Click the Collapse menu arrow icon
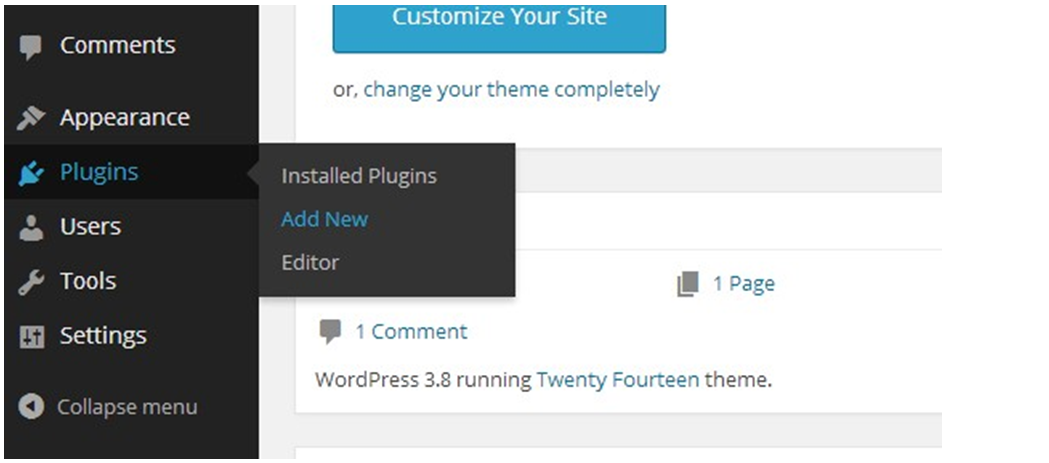This screenshot has height=463, width=1049. (31, 407)
